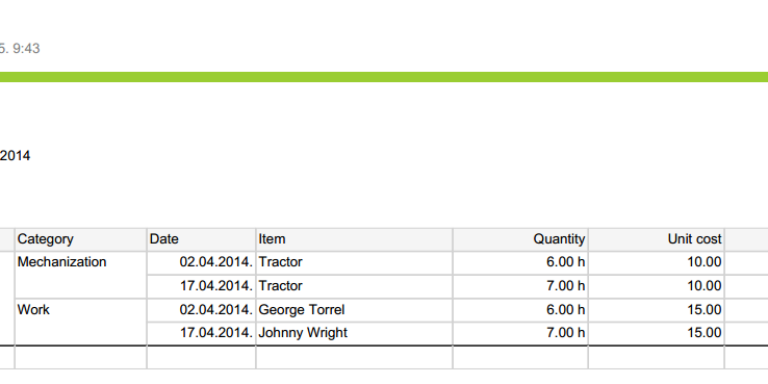The height and width of the screenshot is (384, 768).
Task: Click the Category column header
Action: [81, 240]
